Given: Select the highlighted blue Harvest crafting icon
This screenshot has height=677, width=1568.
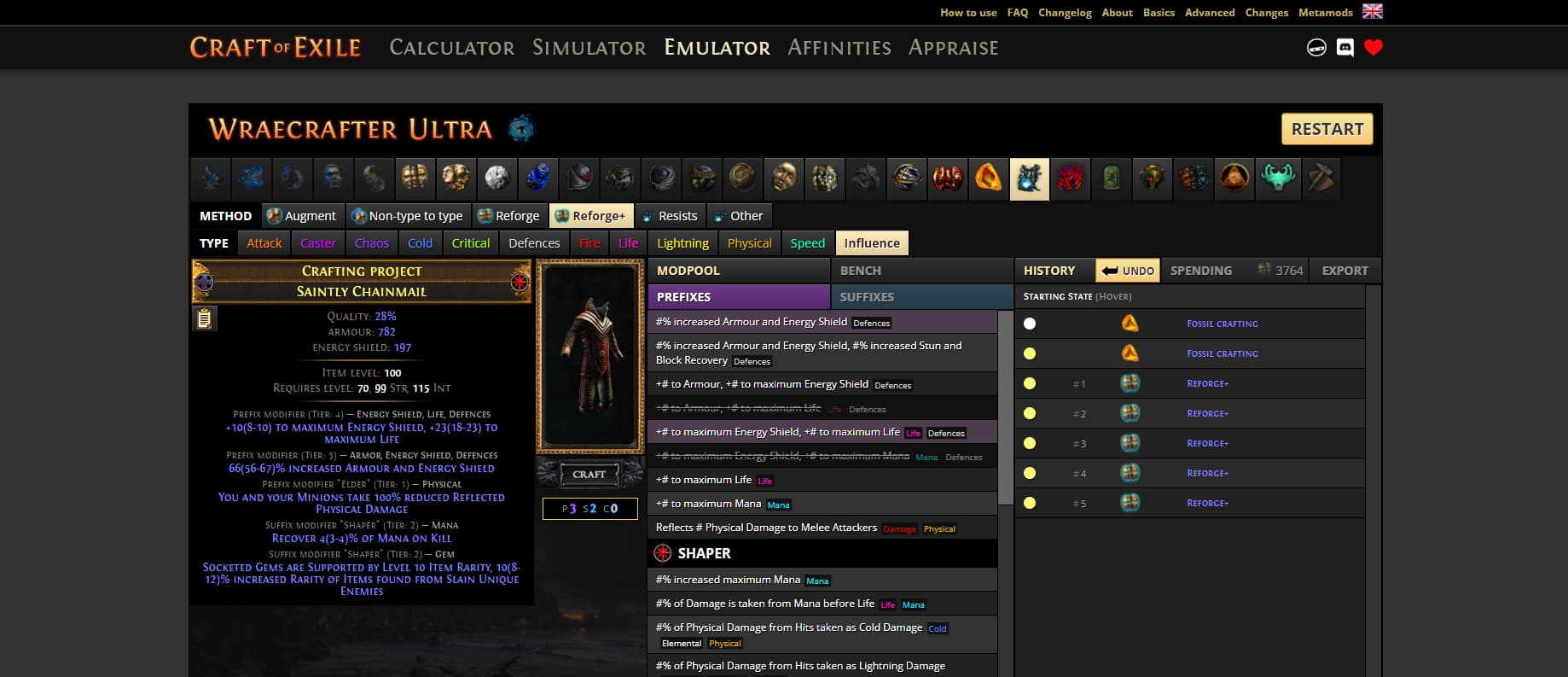Looking at the screenshot, I should click(x=1030, y=178).
